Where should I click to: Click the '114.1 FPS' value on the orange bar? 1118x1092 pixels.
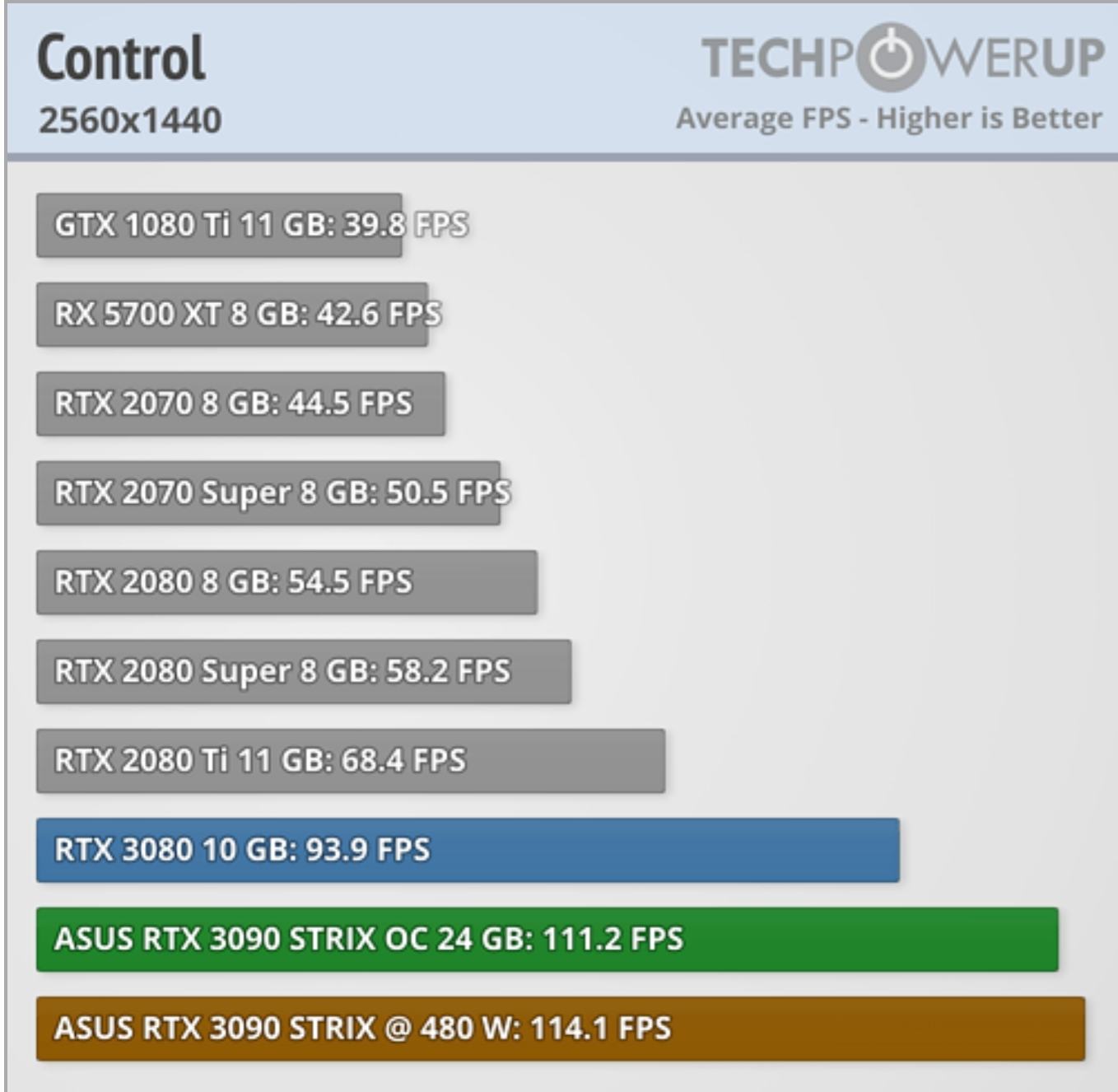[600, 1029]
